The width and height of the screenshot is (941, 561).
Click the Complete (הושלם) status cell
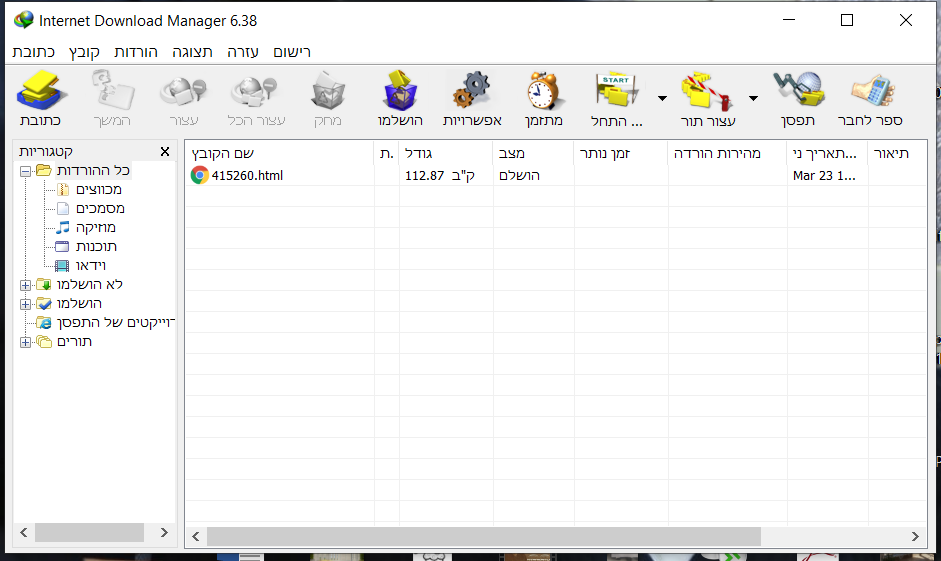[519, 176]
